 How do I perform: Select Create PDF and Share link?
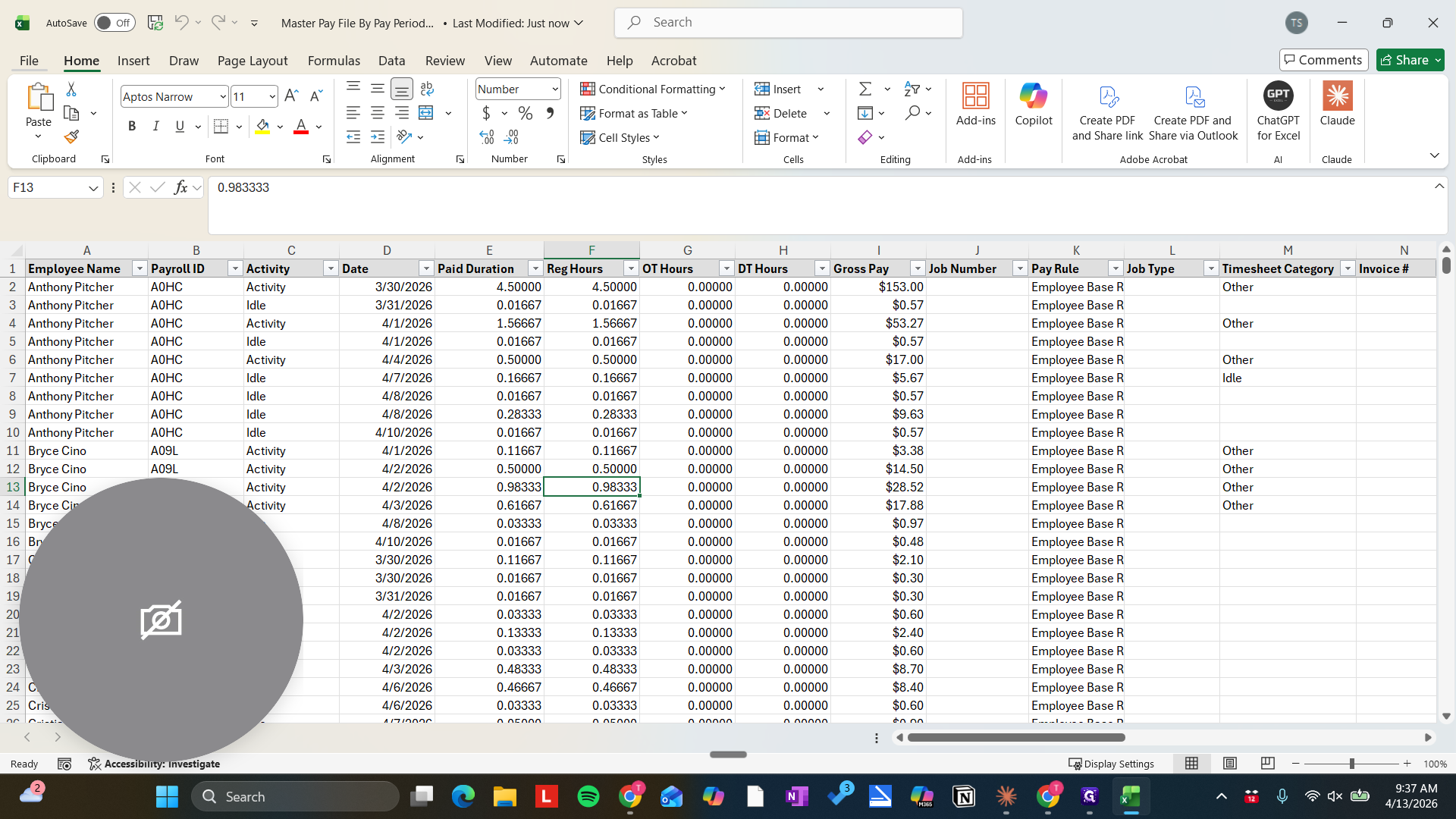1107,110
